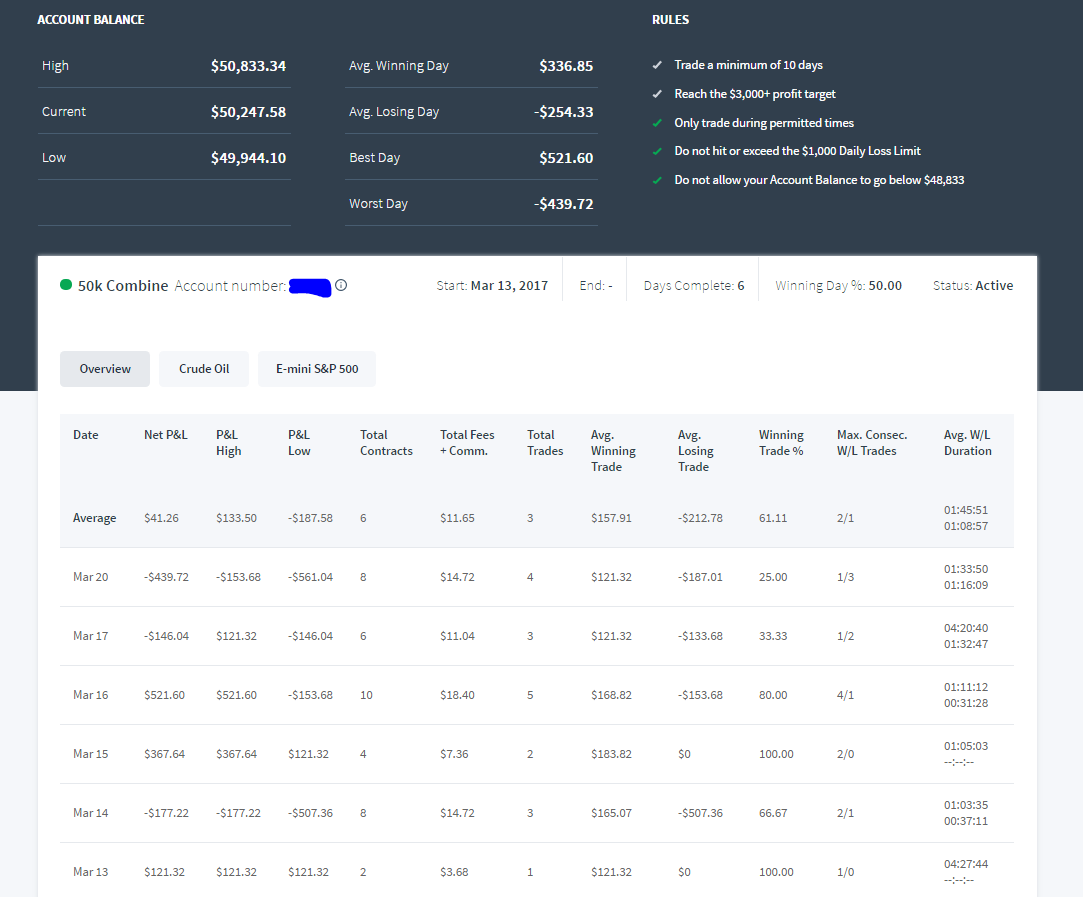
Task: Select the Mar 13 row
Action: point(537,872)
